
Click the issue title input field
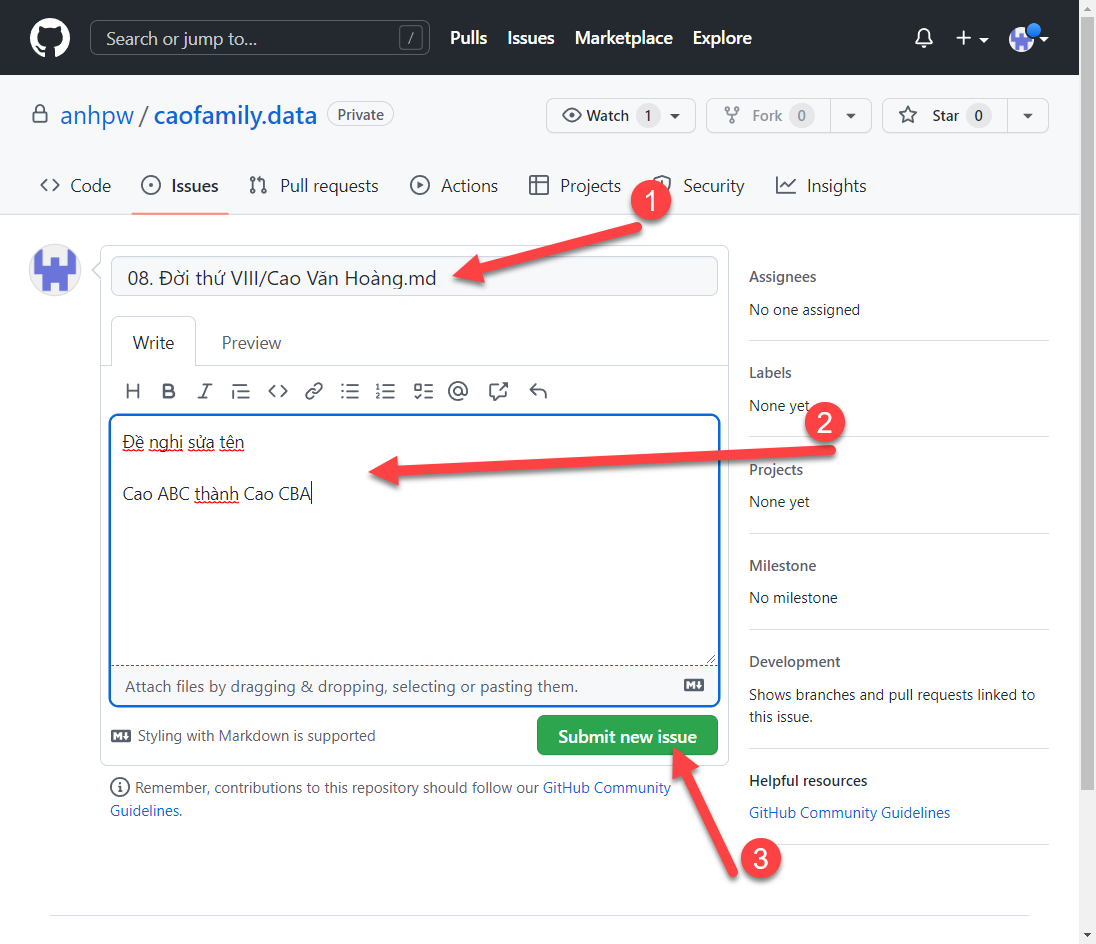414,277
